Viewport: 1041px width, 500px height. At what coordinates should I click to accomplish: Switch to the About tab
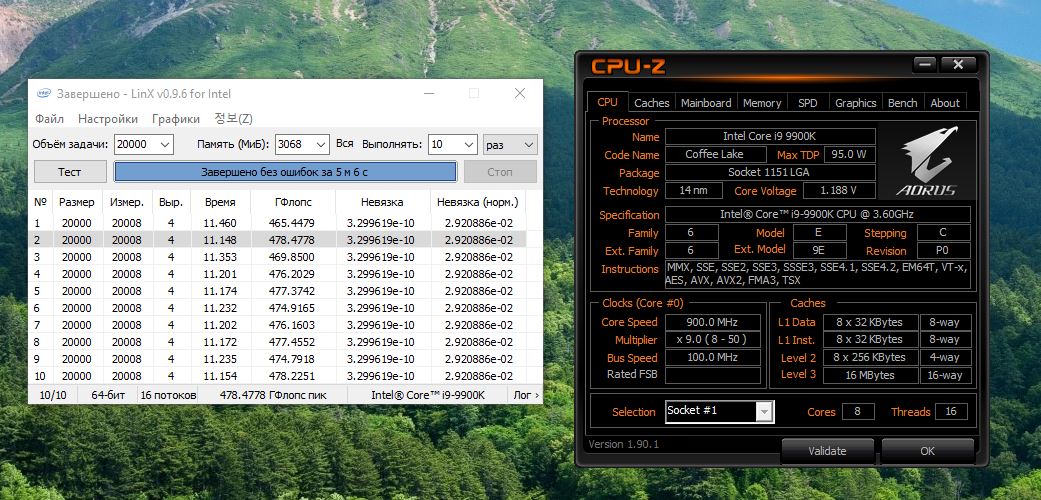945,103
